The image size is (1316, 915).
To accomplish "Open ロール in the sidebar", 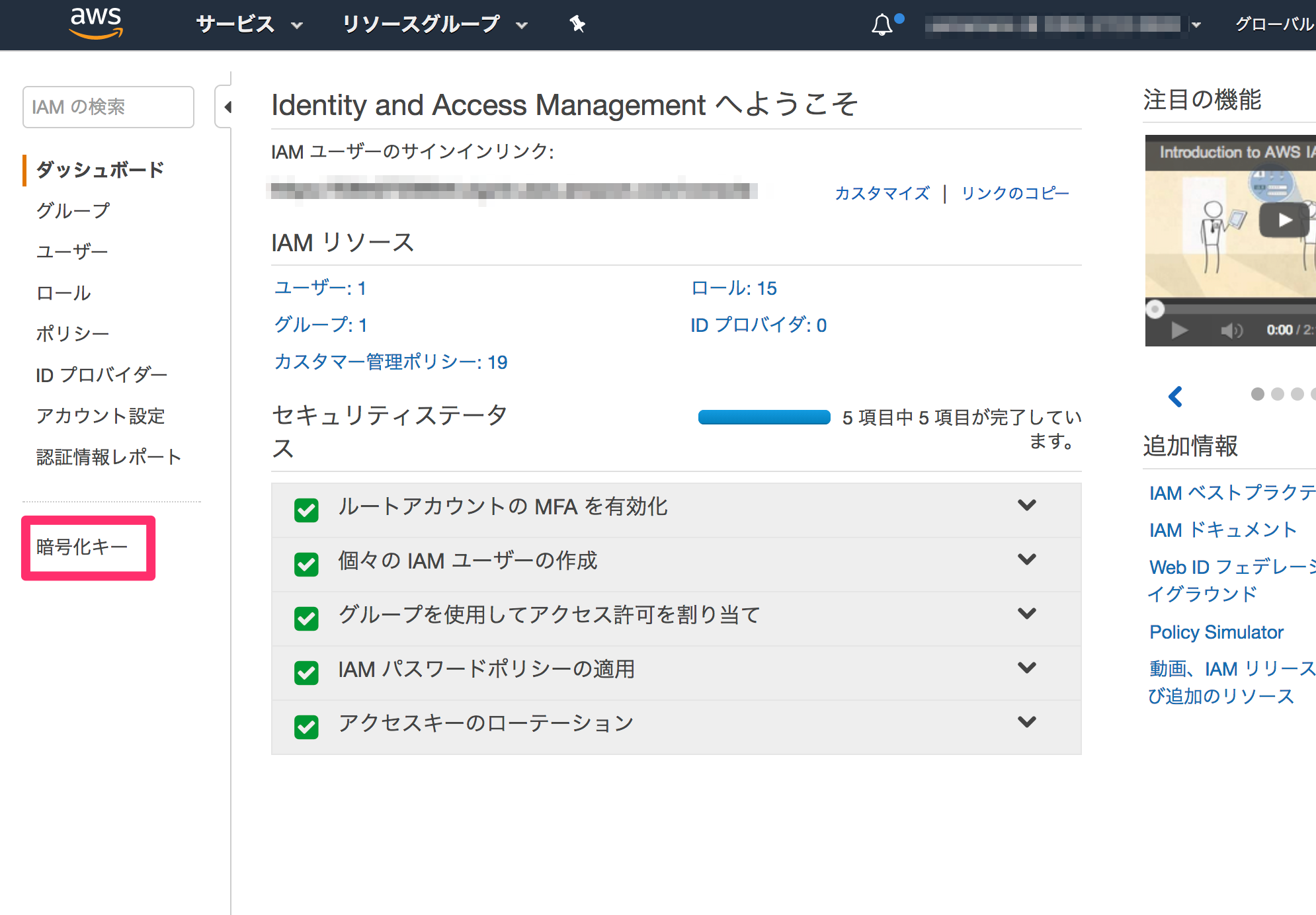I will (x=63, y=293).
